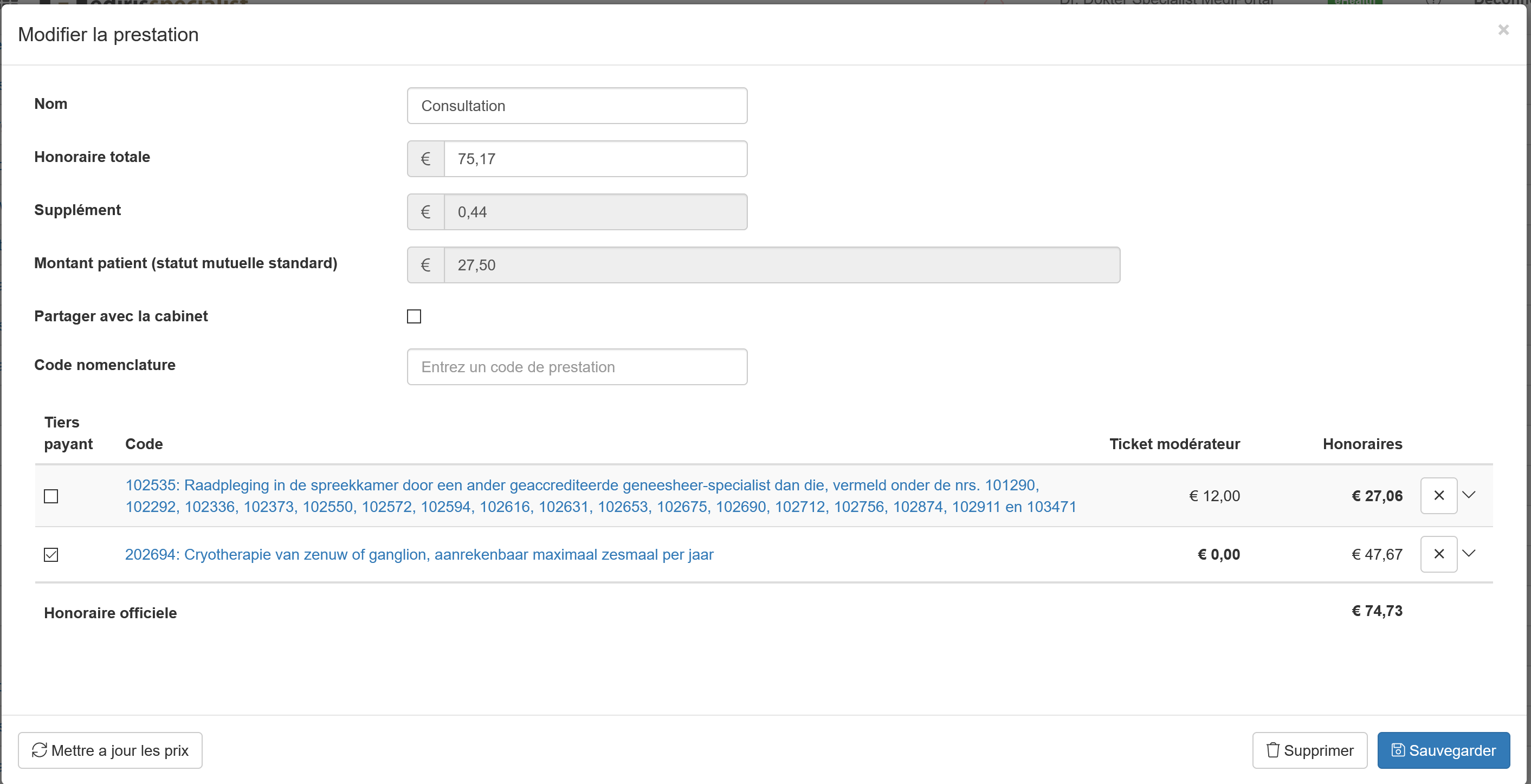The height and width of the screenshot is (784, 1531).
Task: Click the euro symbol beside Honoraire totale
Action: pos(425,159)
